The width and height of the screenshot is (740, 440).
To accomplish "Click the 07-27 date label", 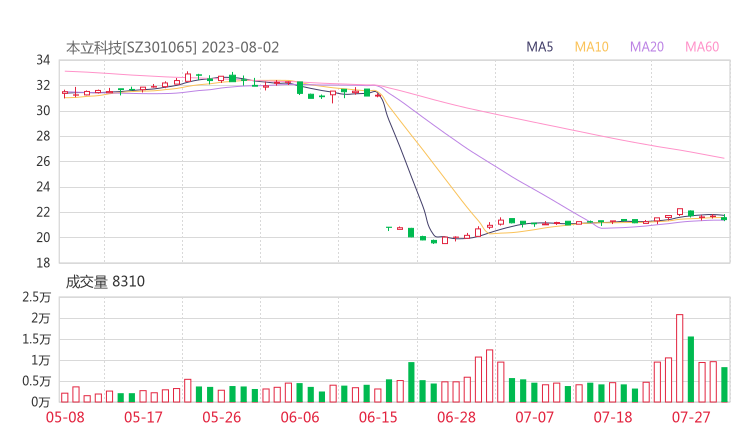I will coord(691,417).
